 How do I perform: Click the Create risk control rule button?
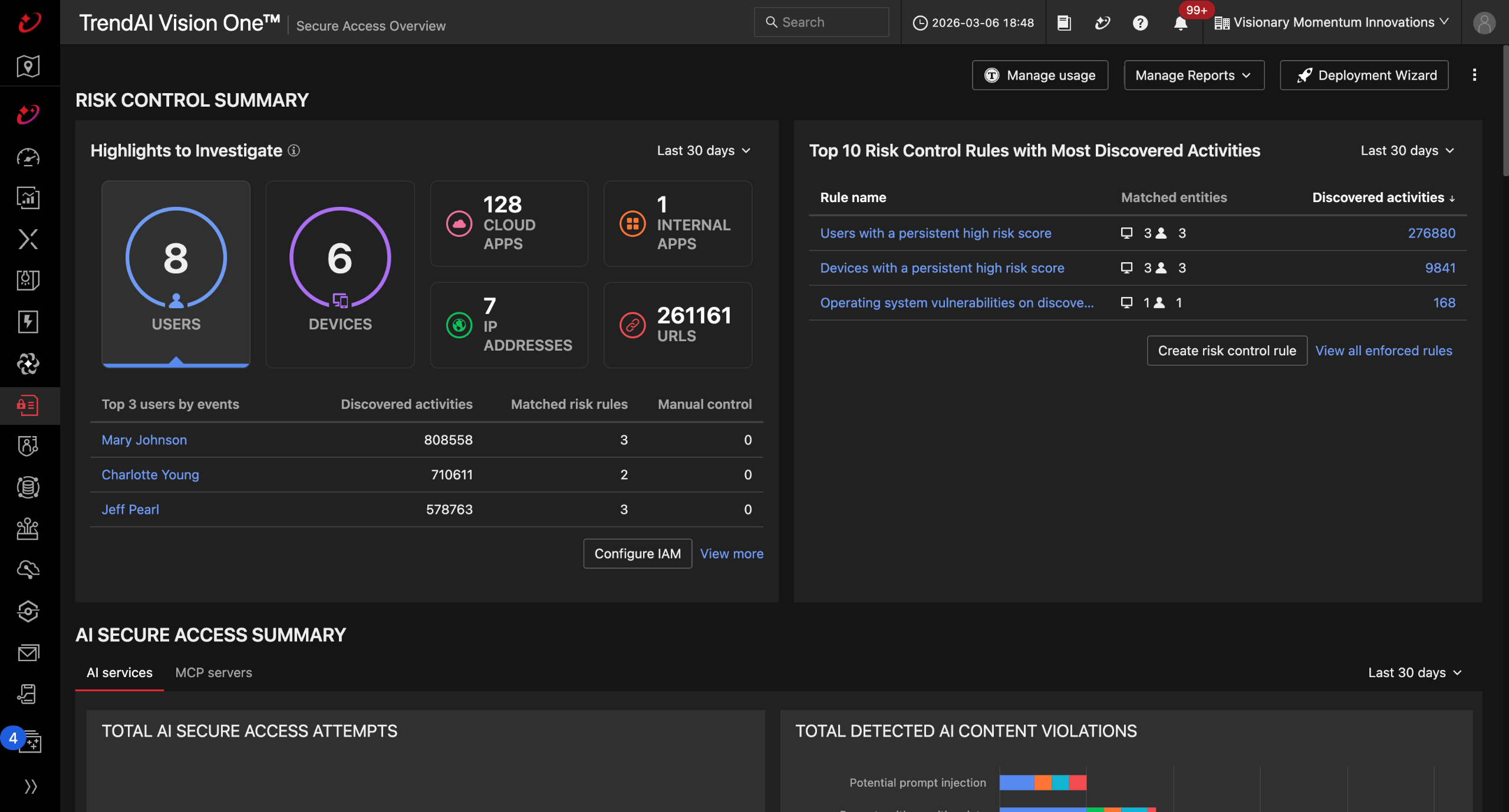(1227, 351)
